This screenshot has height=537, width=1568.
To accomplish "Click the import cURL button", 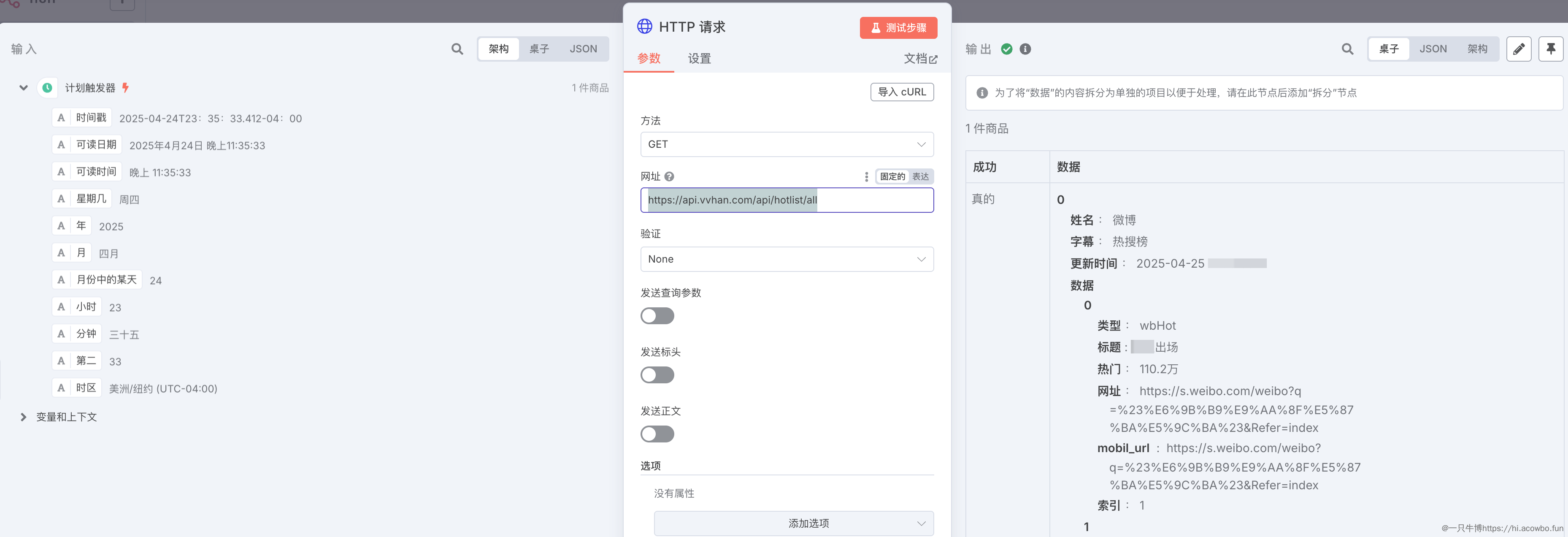I will pyautogui.click(x=901, y=92).
